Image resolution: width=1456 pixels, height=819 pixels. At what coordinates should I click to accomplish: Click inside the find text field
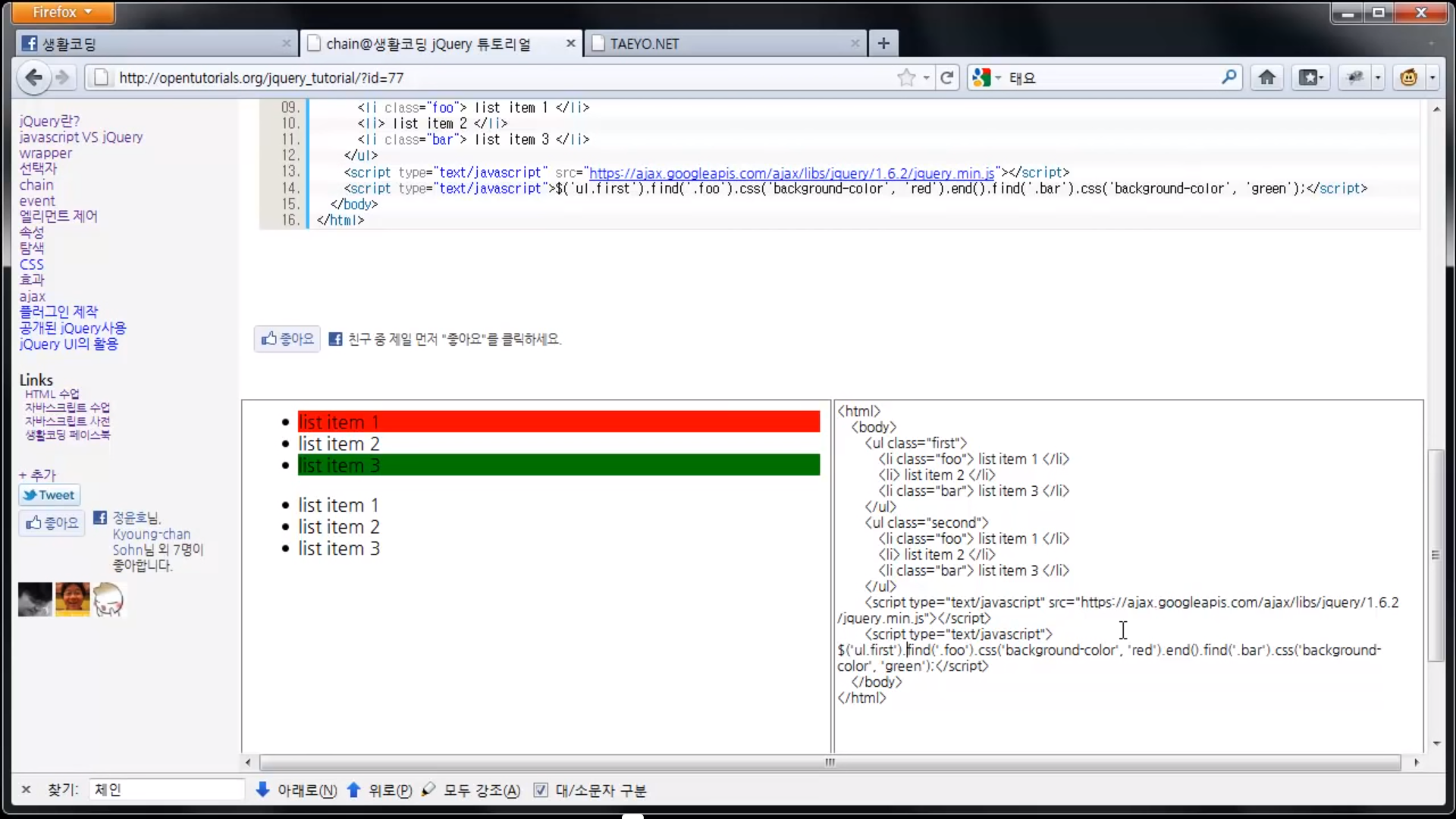coord(167,790)
